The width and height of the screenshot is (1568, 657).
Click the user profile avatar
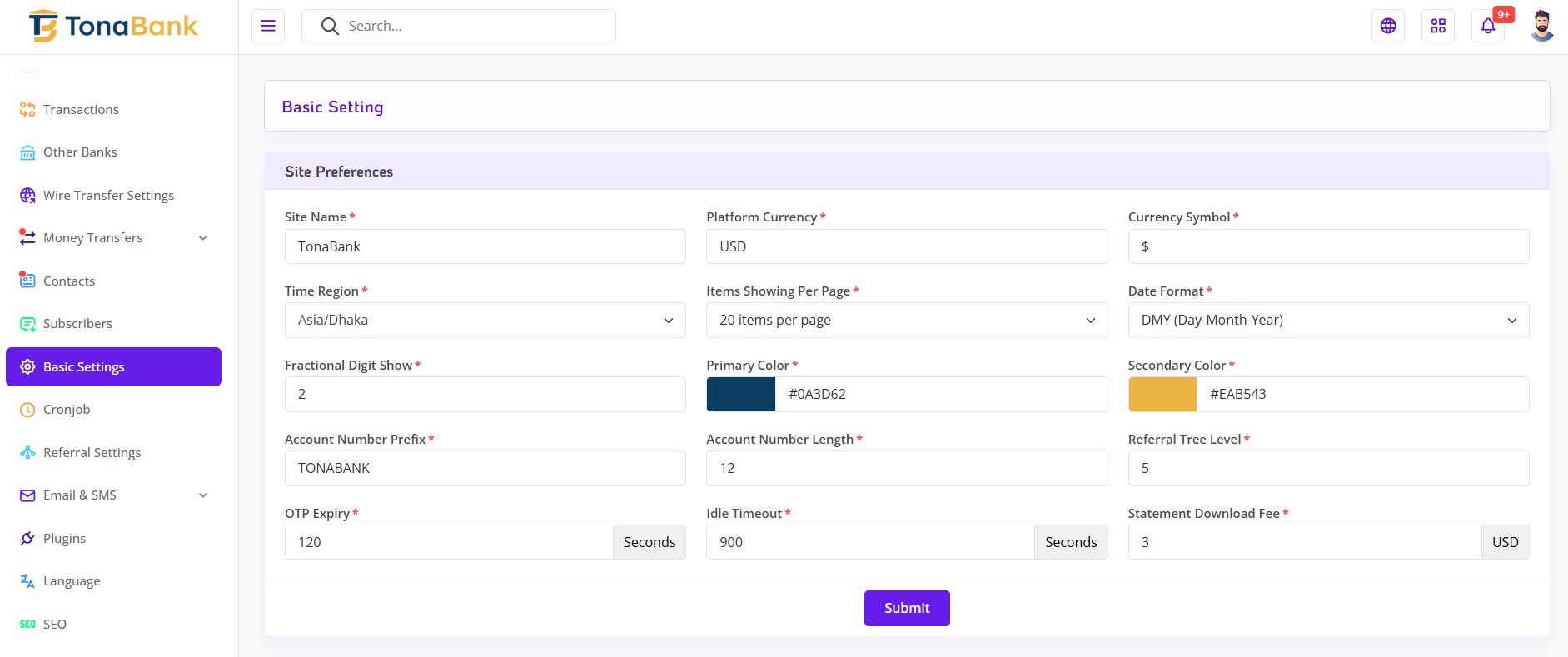(x=1541, y=26)
